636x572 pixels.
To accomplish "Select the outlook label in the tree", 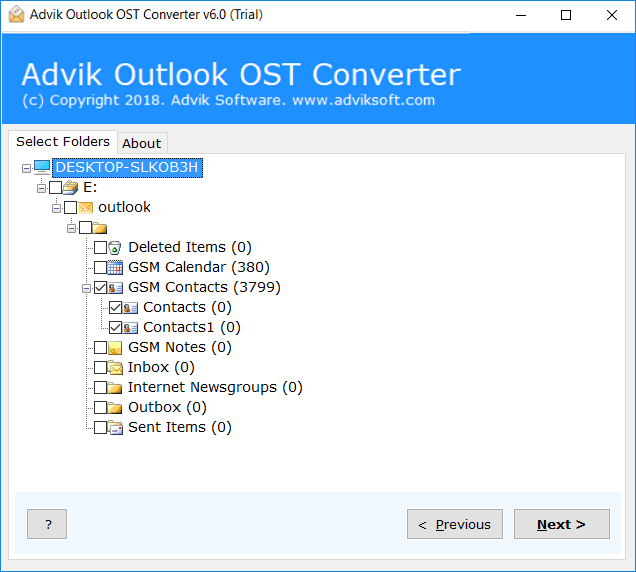I will (x=124, y=207).
